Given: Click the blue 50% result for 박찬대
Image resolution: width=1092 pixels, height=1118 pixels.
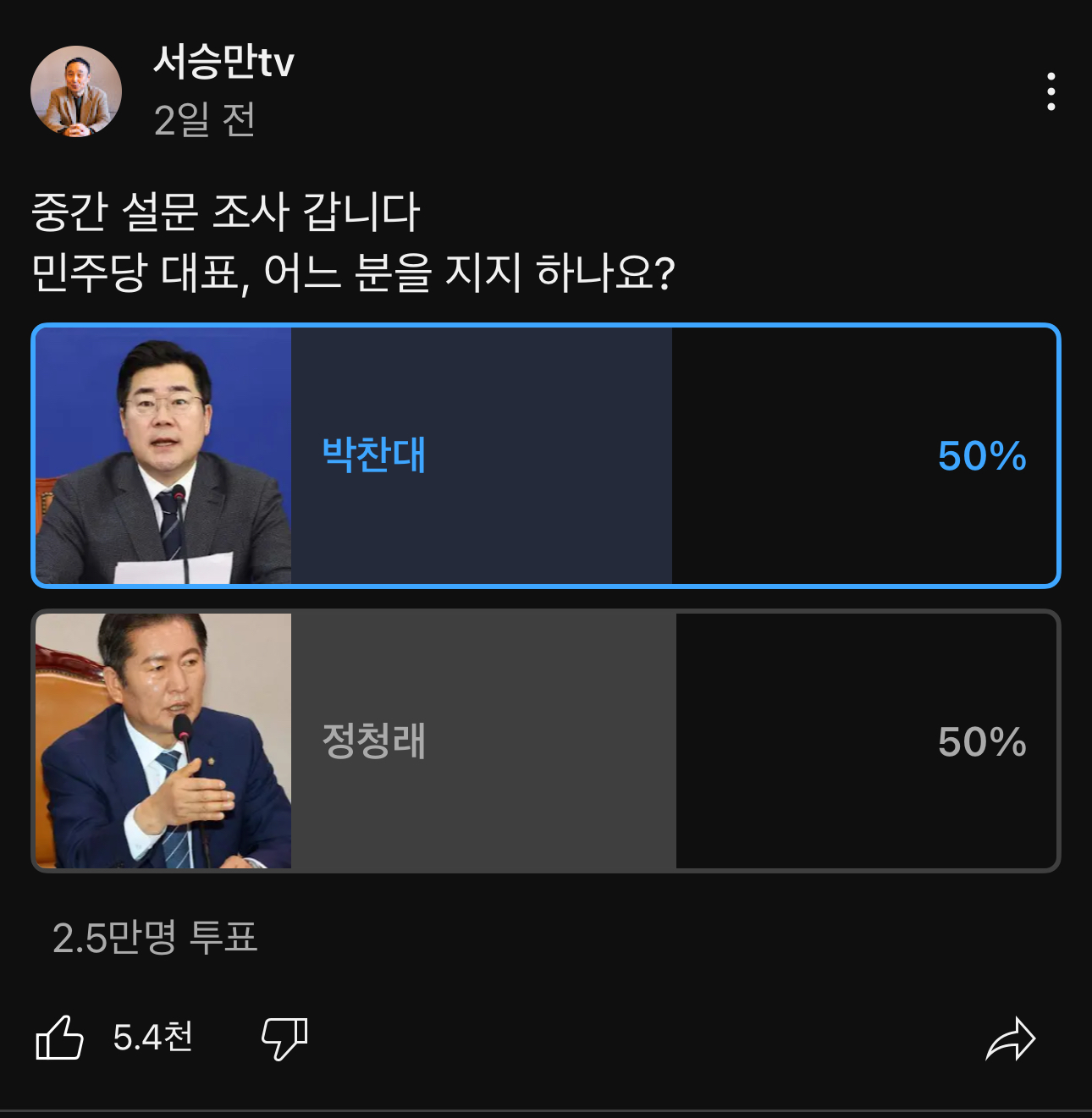Looking at the screenshot, I should (982, 456).
